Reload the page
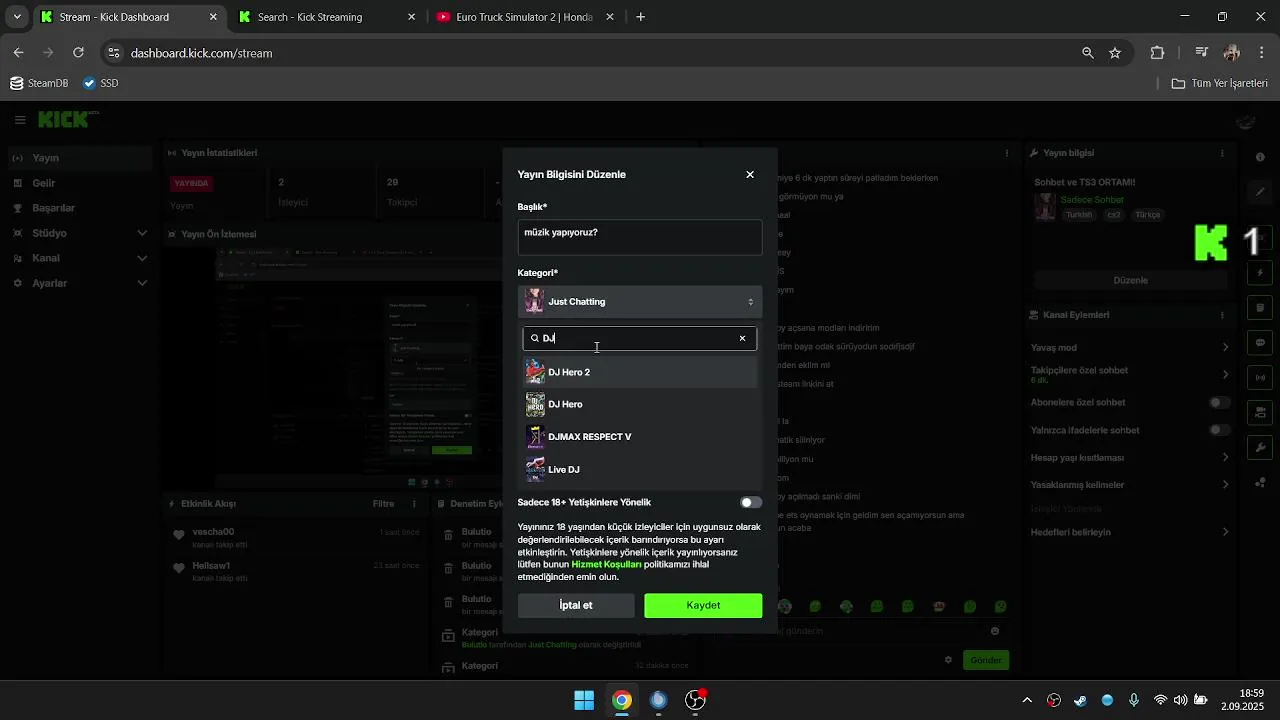This screenshot has width=1280, height=720. click(78, 53)
